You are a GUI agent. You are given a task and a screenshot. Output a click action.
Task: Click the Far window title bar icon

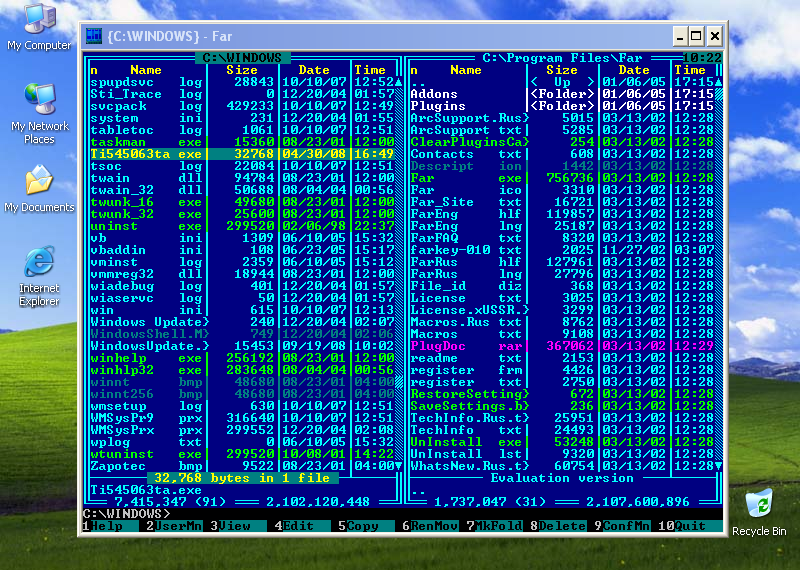pyautogui.click(x=94, y=36)
